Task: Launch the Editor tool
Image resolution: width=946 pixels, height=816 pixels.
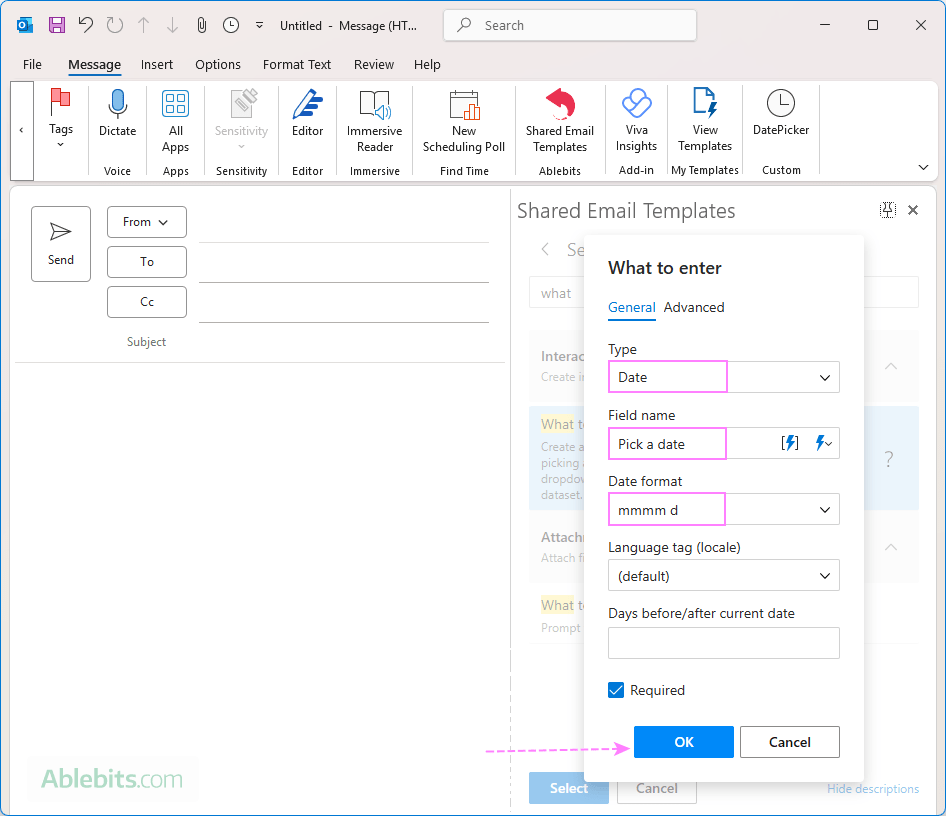Action: pos(308,113)
